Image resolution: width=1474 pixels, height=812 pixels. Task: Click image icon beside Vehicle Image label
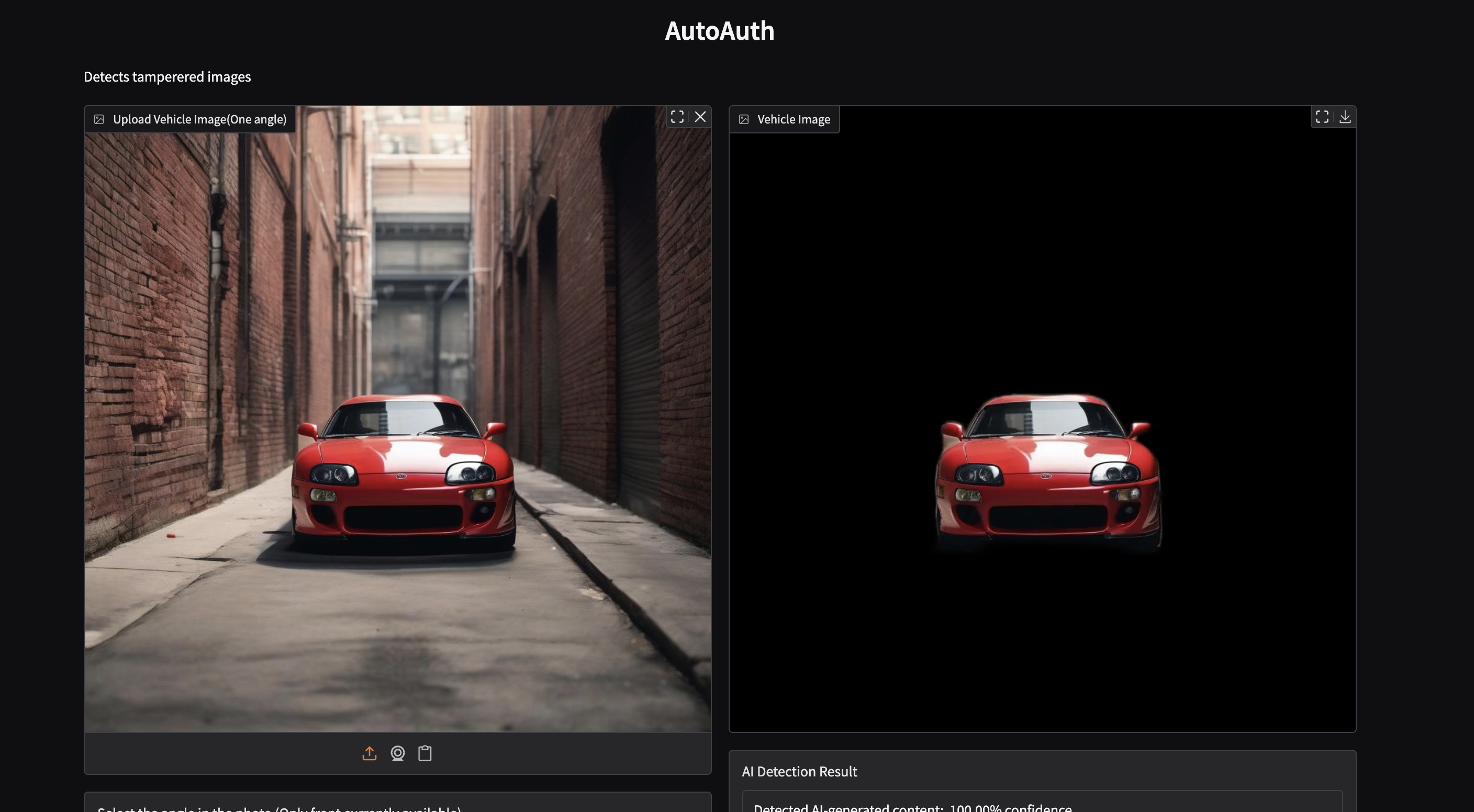[x=743, y=119]
